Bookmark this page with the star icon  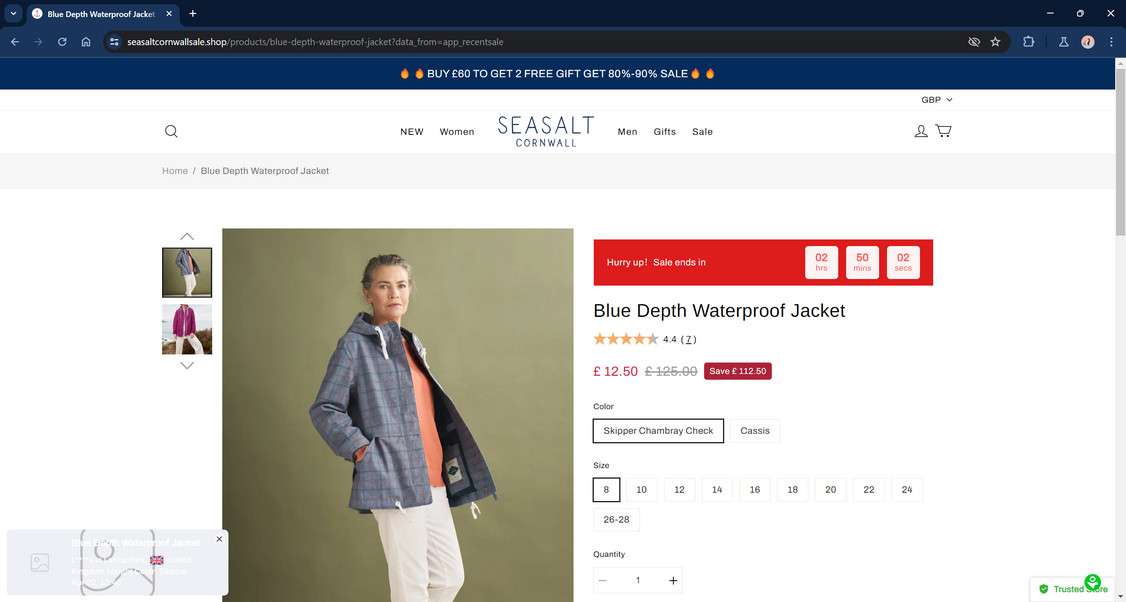(x=995, y=42)
